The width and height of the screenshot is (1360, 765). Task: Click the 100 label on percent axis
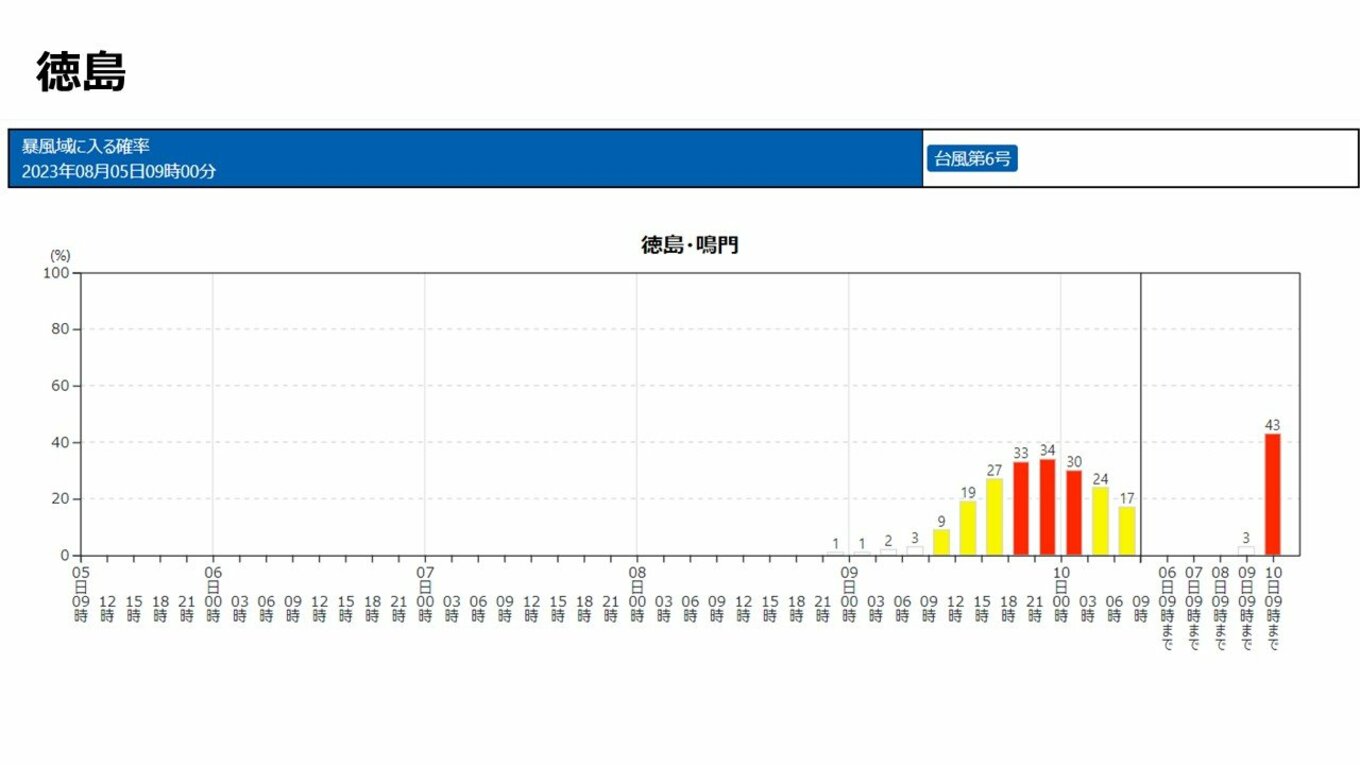(56, 273)
